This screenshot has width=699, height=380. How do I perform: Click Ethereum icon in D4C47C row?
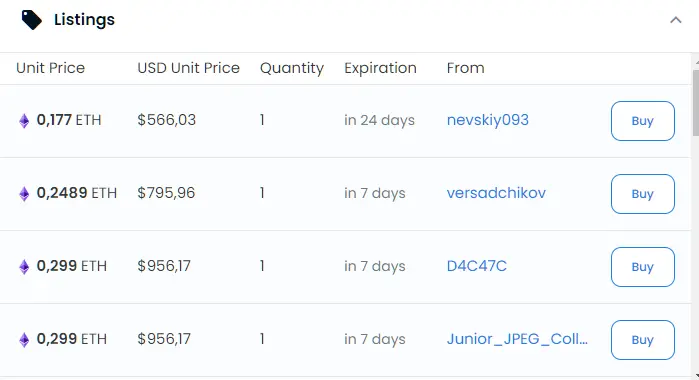24,267
